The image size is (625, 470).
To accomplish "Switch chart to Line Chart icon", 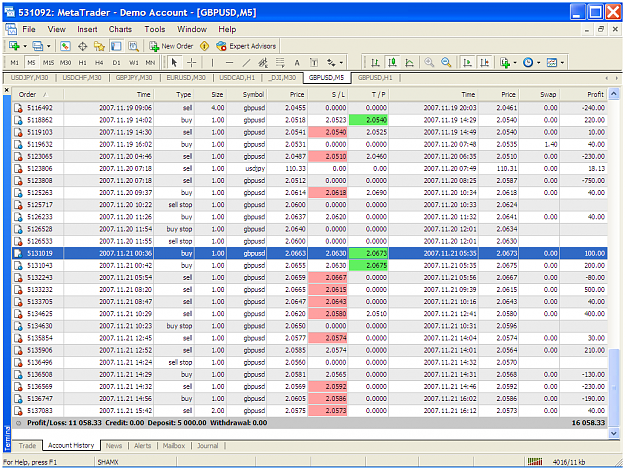I will pyautogui.click(x=409, y=63).
